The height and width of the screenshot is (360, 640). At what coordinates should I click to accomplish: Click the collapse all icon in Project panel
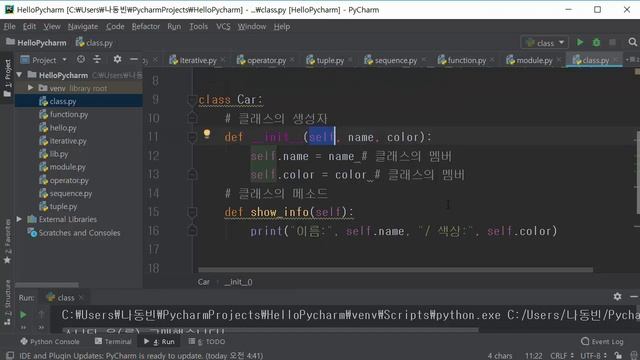click(97, 60)
